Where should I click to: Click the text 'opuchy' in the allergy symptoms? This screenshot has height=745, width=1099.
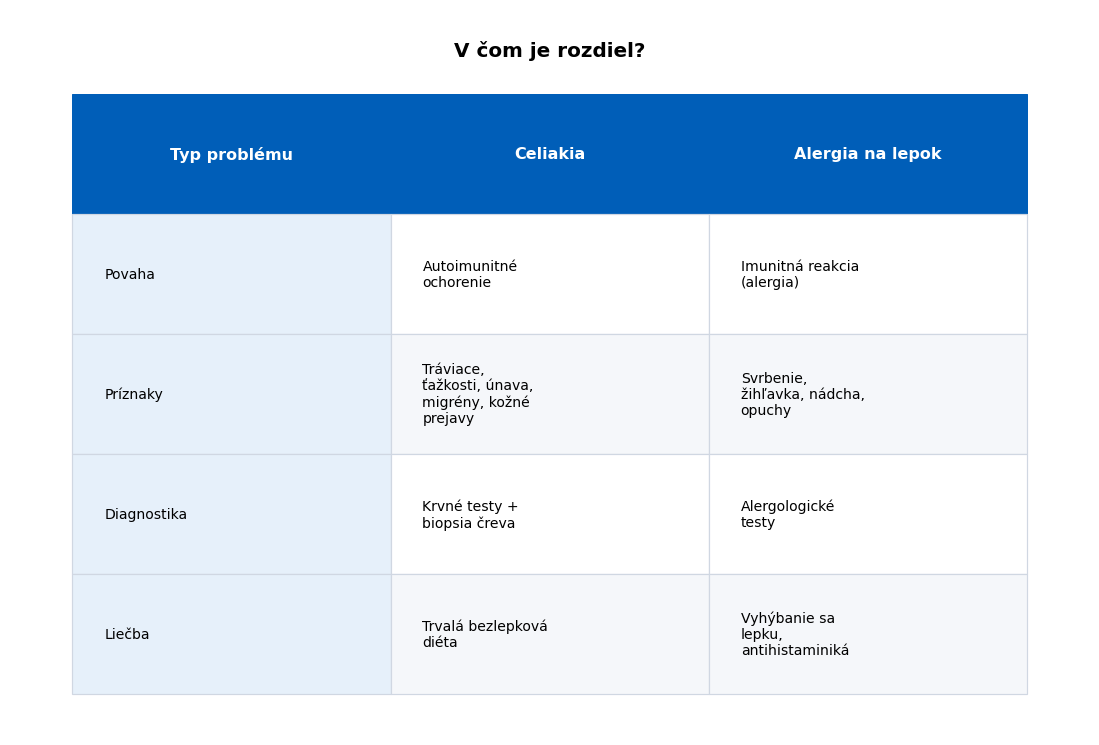[x=766, y=411]
